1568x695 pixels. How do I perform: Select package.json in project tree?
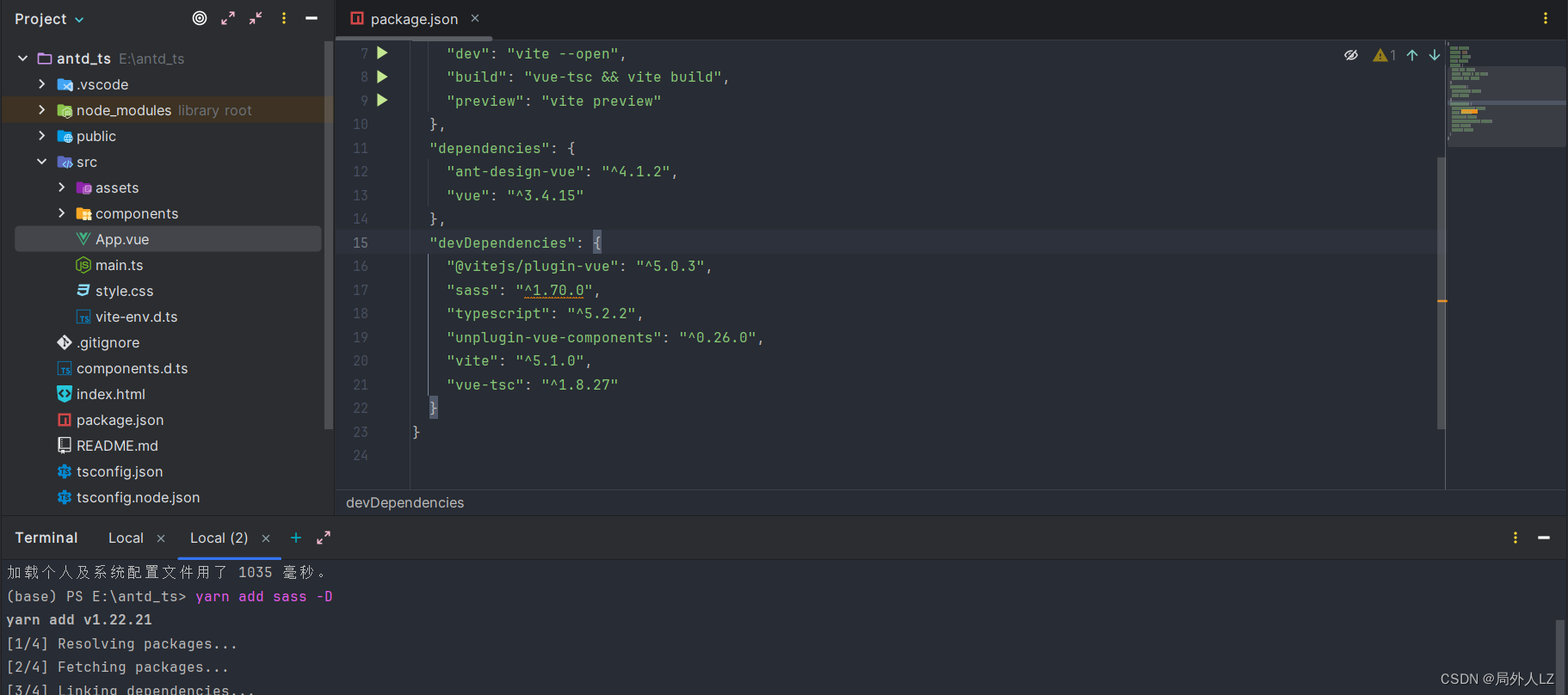pos(120,420)
